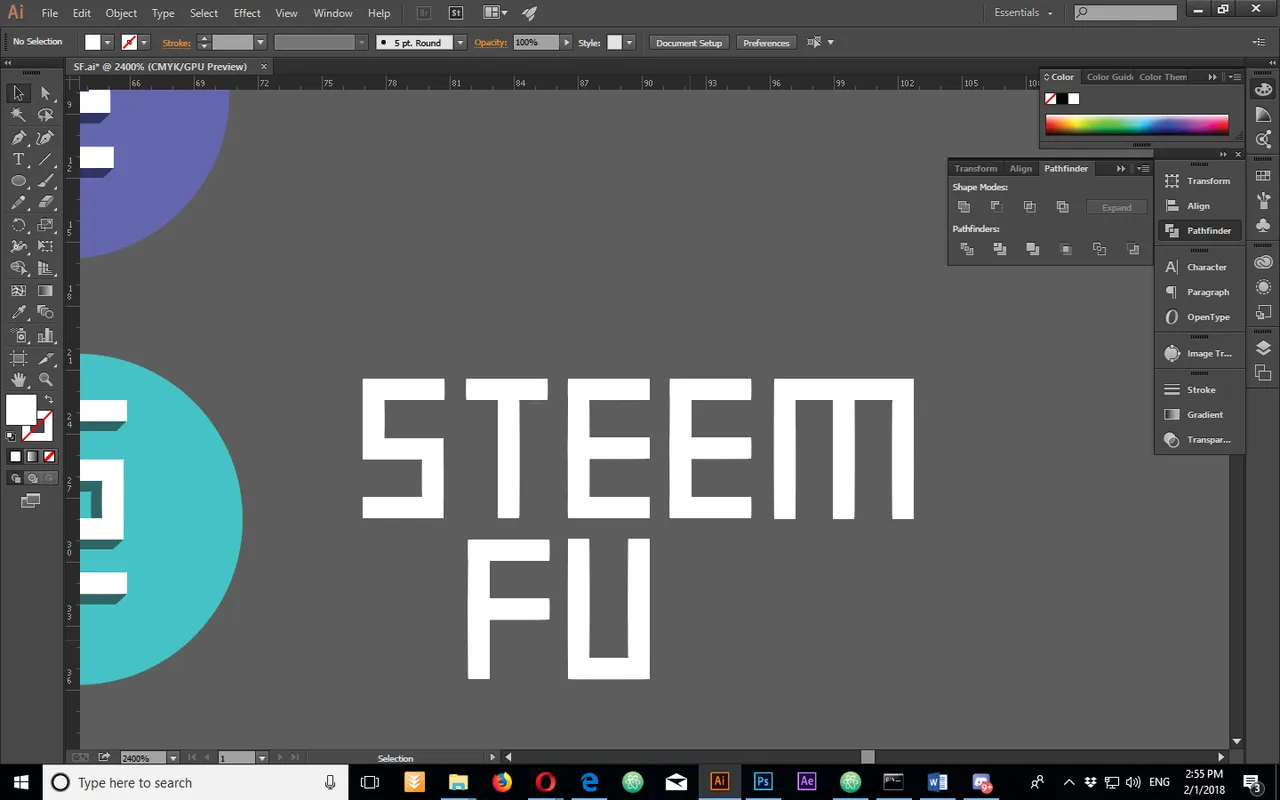The width and height of the screenshot is (1280, 800).
Task: Click the Unite shape mode icon
Action: pos(964,207)
